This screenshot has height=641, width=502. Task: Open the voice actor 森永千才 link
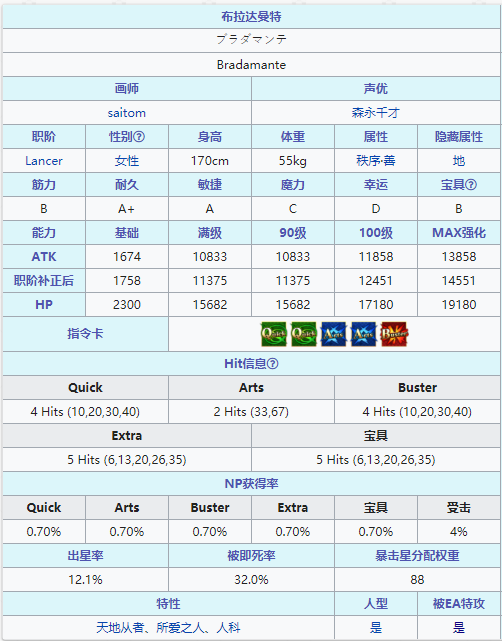coord(376,113)
